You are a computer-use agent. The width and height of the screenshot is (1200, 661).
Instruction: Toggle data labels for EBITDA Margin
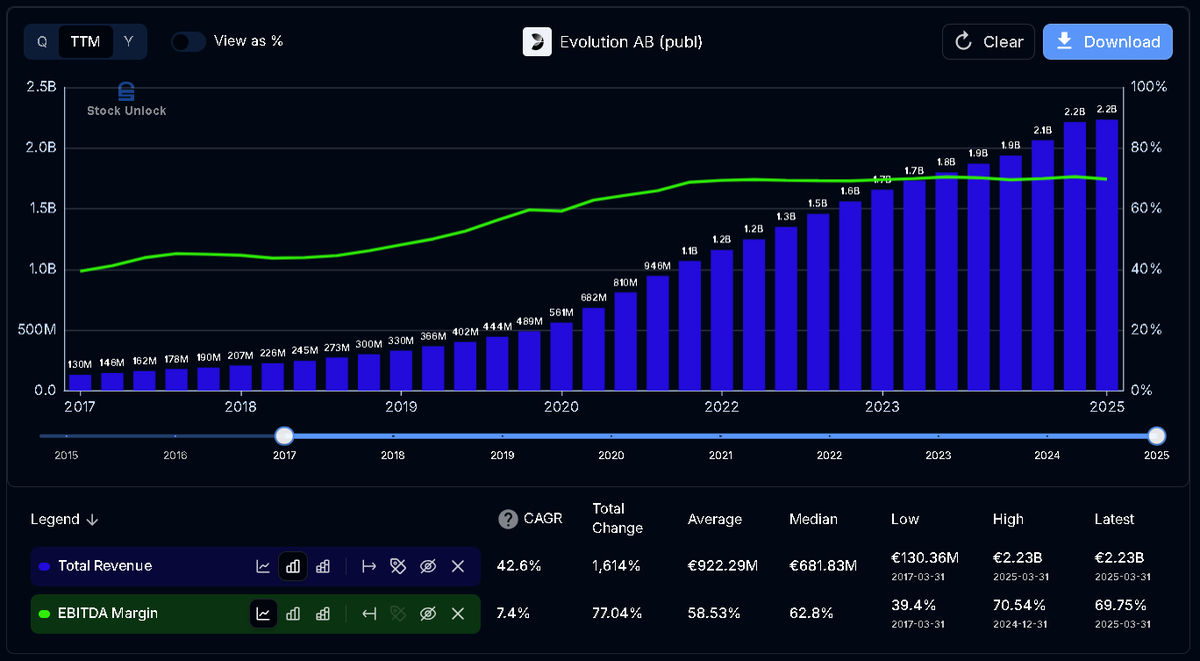398,613
